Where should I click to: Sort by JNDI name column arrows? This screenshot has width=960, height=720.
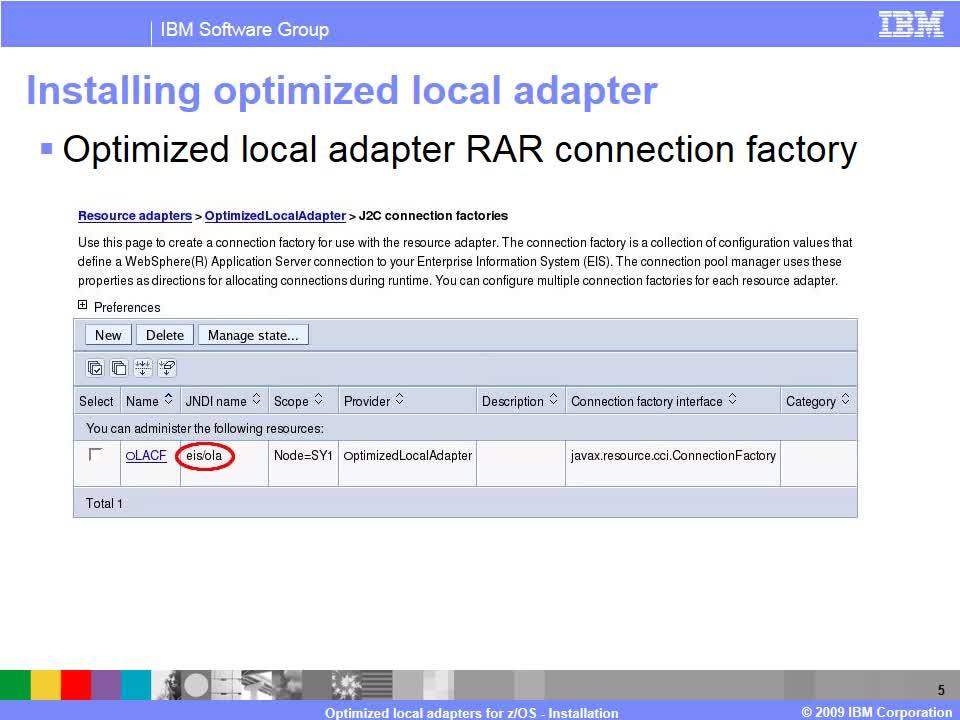click(257, 400)
